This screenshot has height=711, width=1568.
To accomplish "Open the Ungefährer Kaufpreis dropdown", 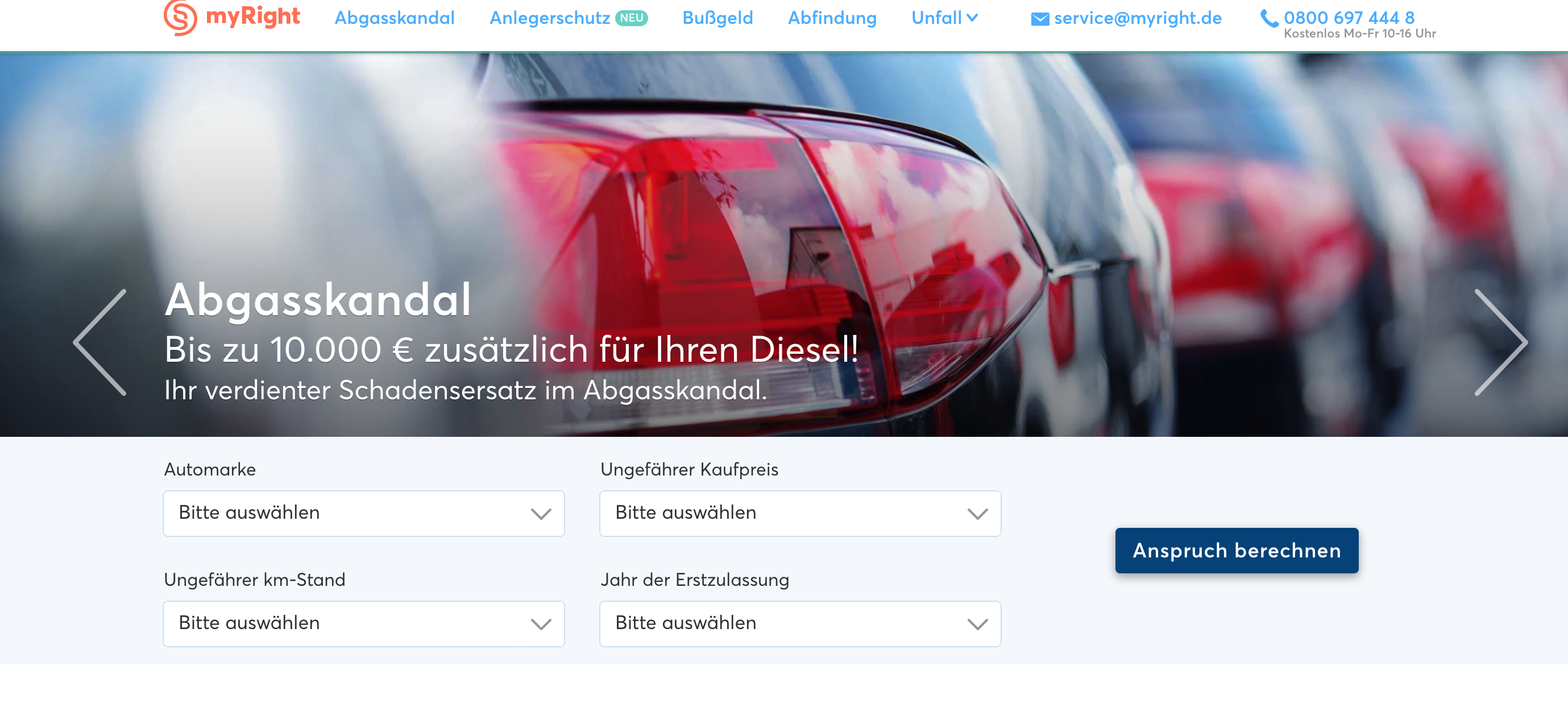I will pos(799,513).
